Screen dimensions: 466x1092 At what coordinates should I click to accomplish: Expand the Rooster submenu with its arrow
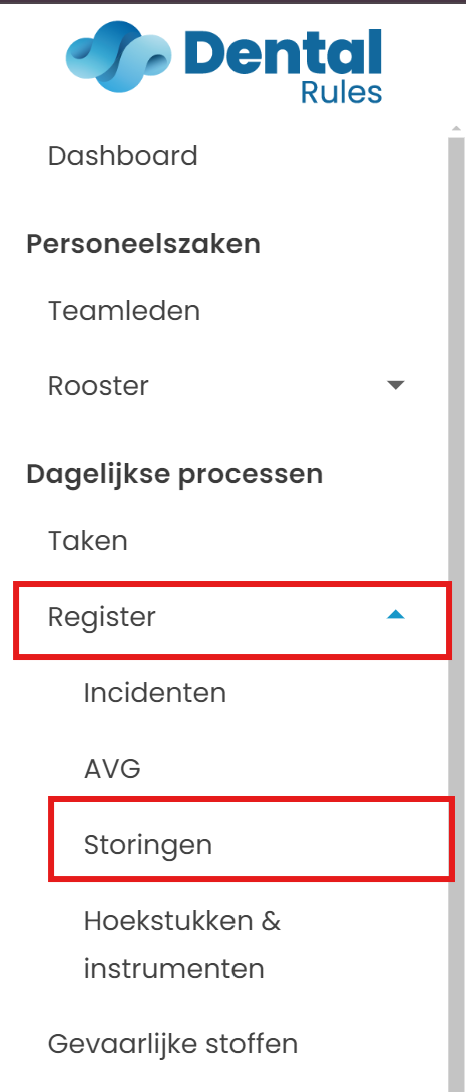(396, 385)
